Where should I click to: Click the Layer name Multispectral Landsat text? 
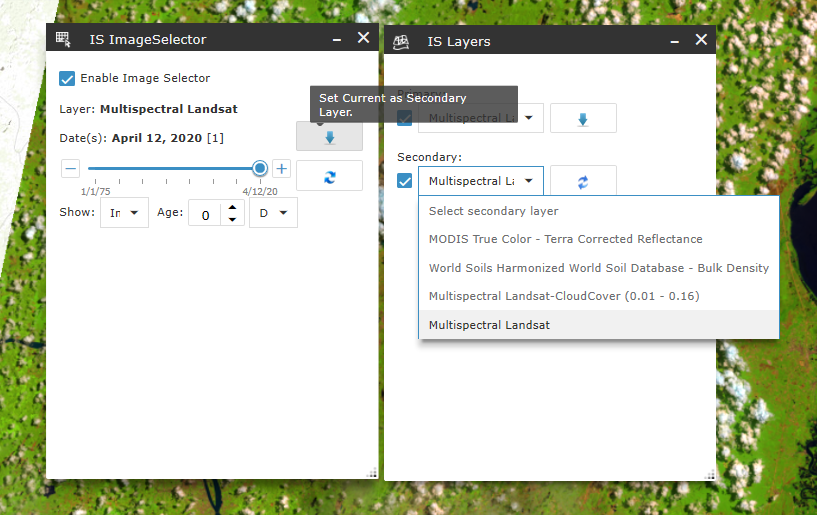pyautogui.click(x=169, y=109)
